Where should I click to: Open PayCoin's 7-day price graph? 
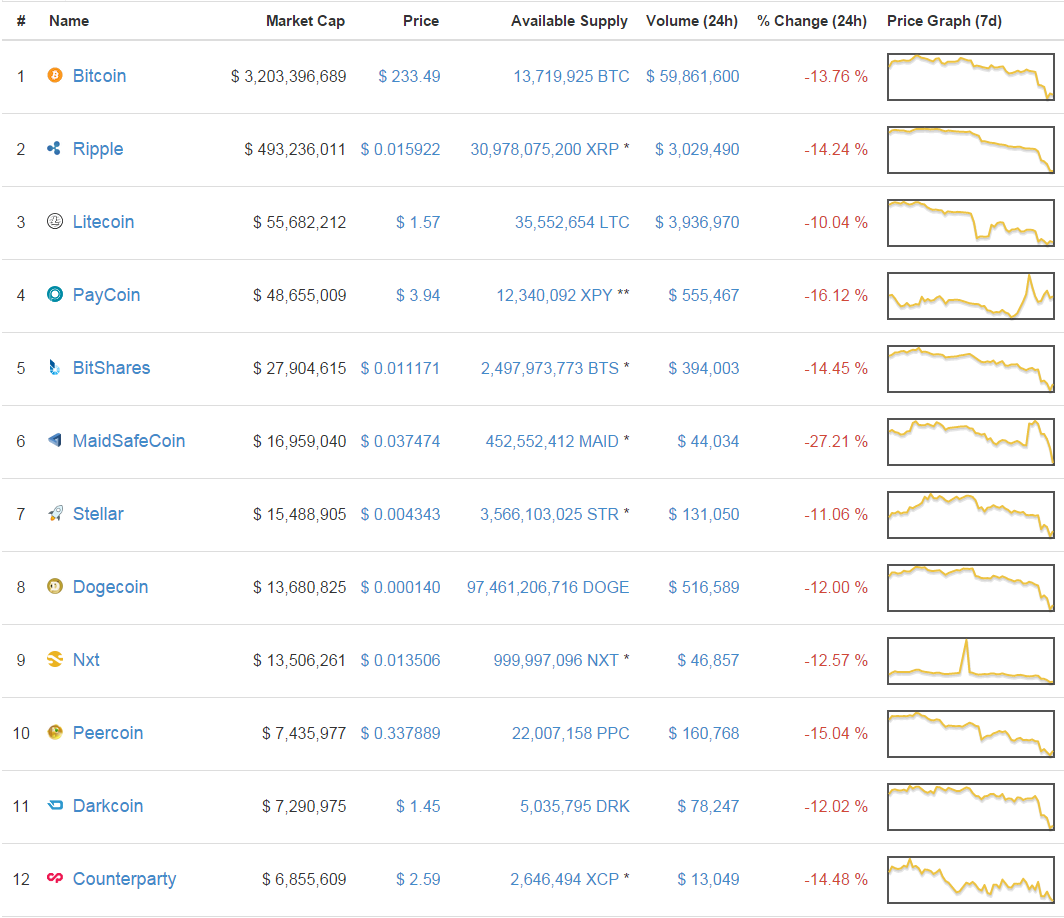(970, 295)
